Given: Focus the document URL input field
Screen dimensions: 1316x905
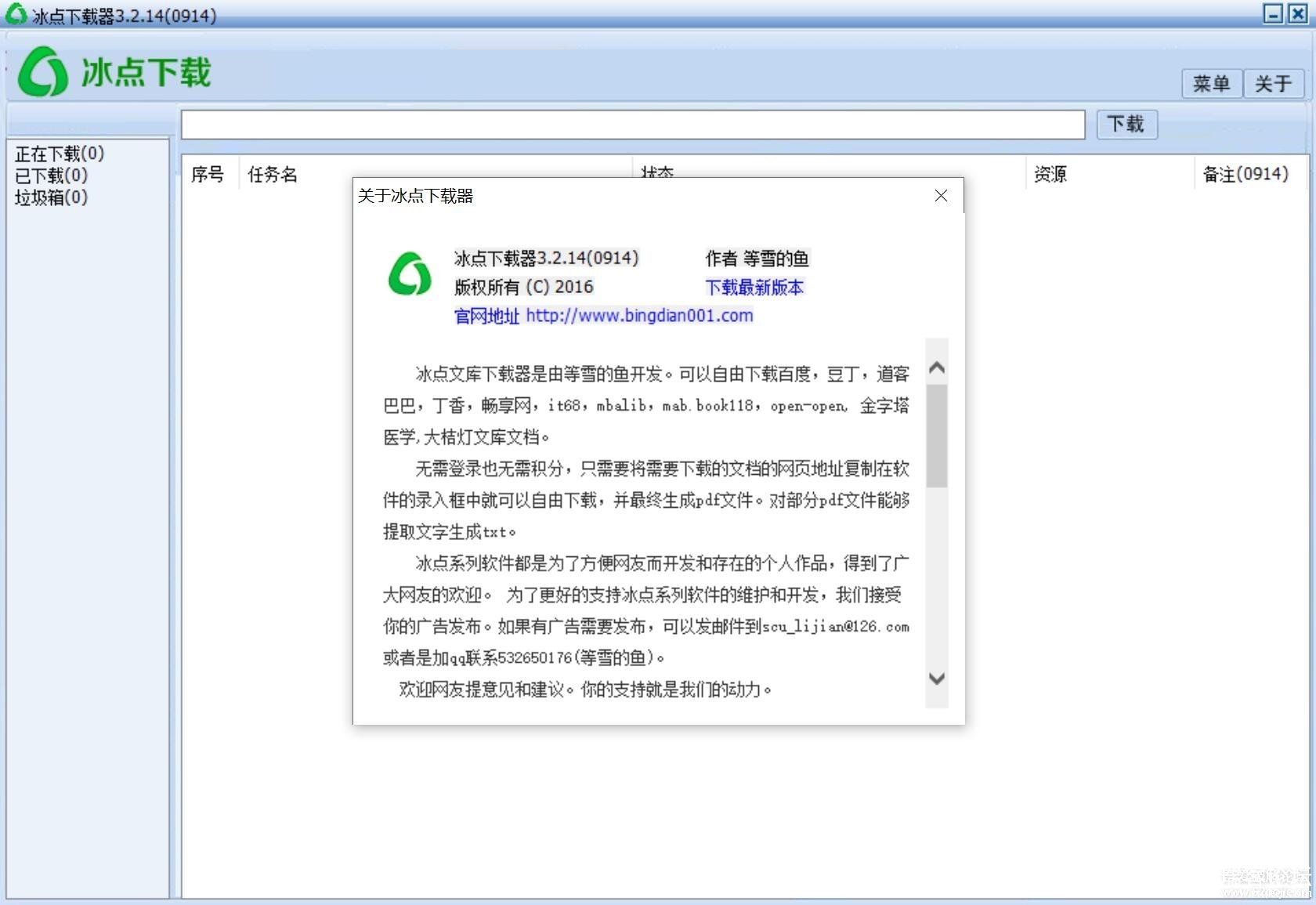Looking at the screenshot, I should (x=633, y=125).
